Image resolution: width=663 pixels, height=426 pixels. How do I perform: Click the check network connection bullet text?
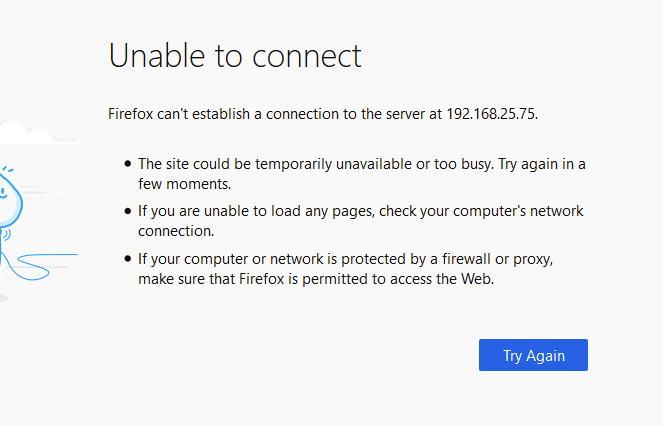coord(361,221)
